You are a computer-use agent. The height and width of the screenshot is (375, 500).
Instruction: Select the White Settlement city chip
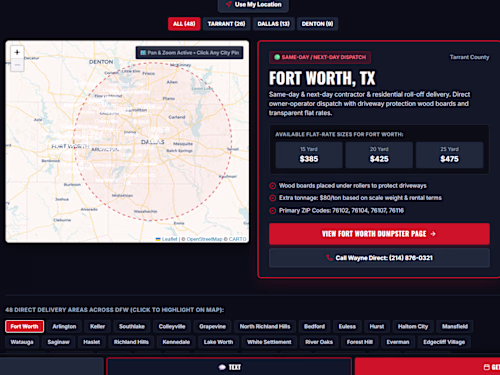pyautogui.click(x=269, y=342)
